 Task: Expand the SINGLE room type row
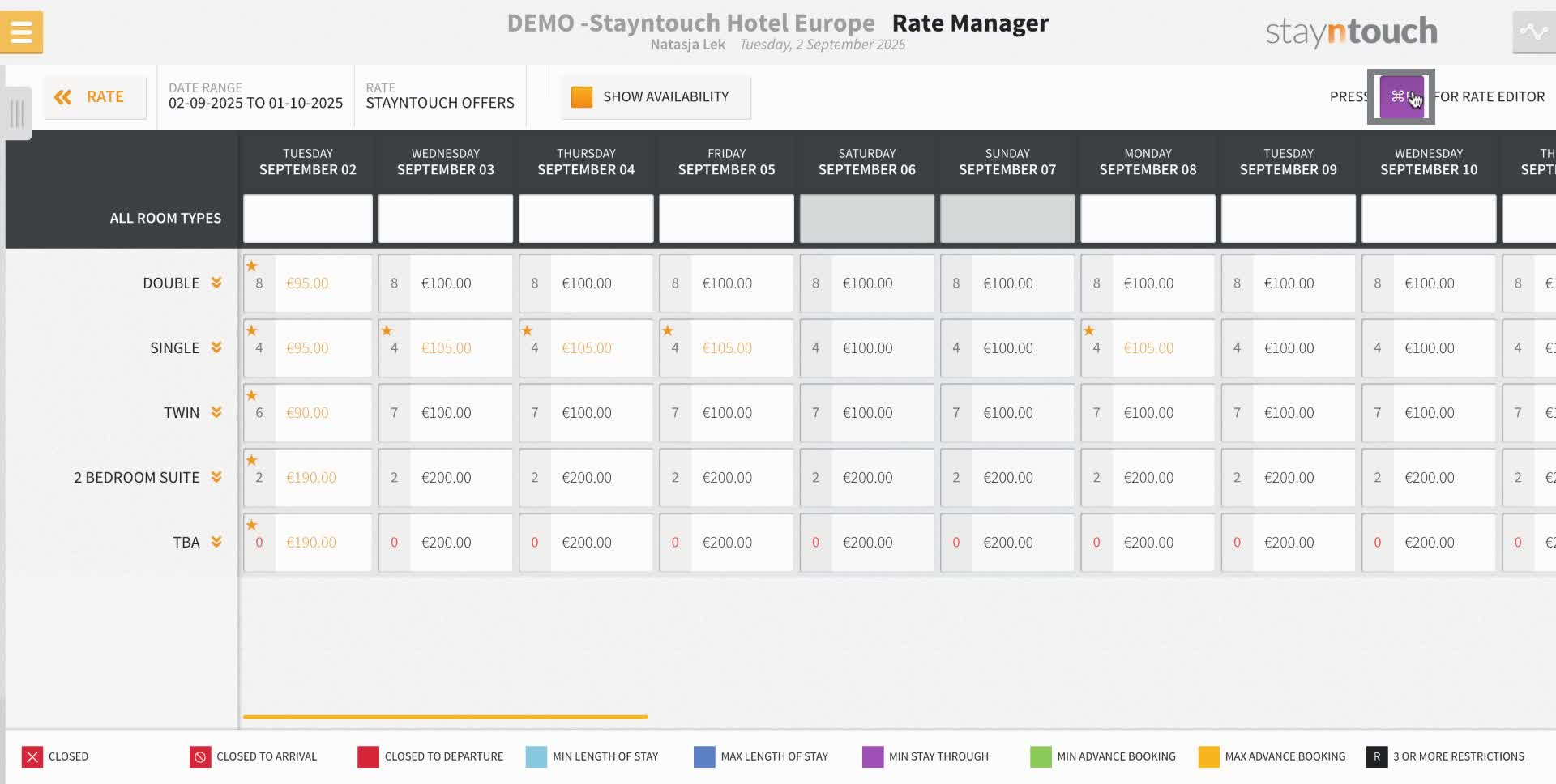tap(216, 347)
